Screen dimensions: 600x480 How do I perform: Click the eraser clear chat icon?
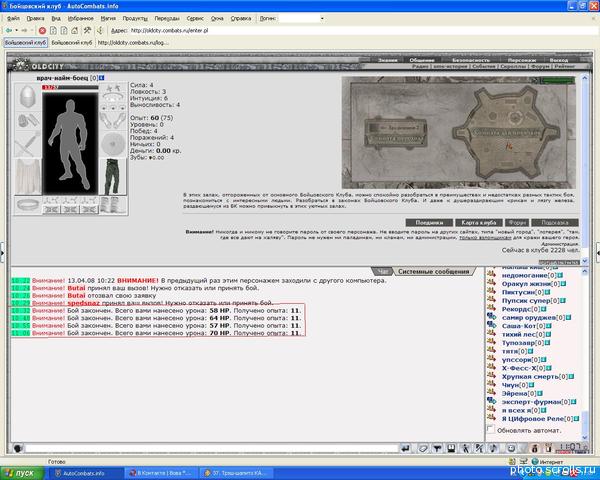(422, 448)
